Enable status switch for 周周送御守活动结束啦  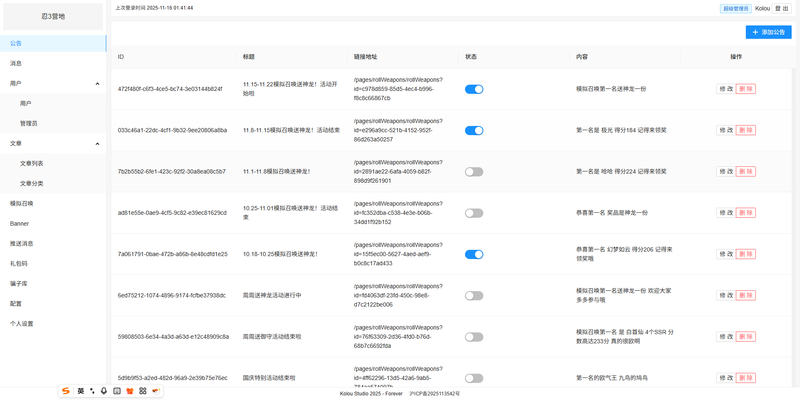point(474,337)
